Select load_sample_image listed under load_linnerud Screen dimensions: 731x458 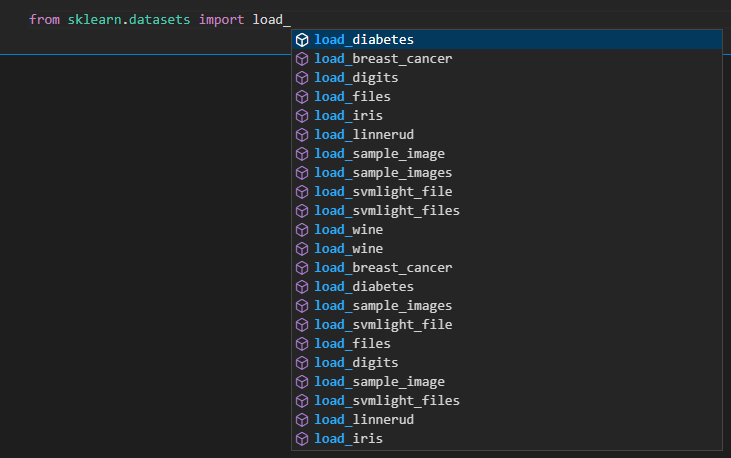(507, 154)
